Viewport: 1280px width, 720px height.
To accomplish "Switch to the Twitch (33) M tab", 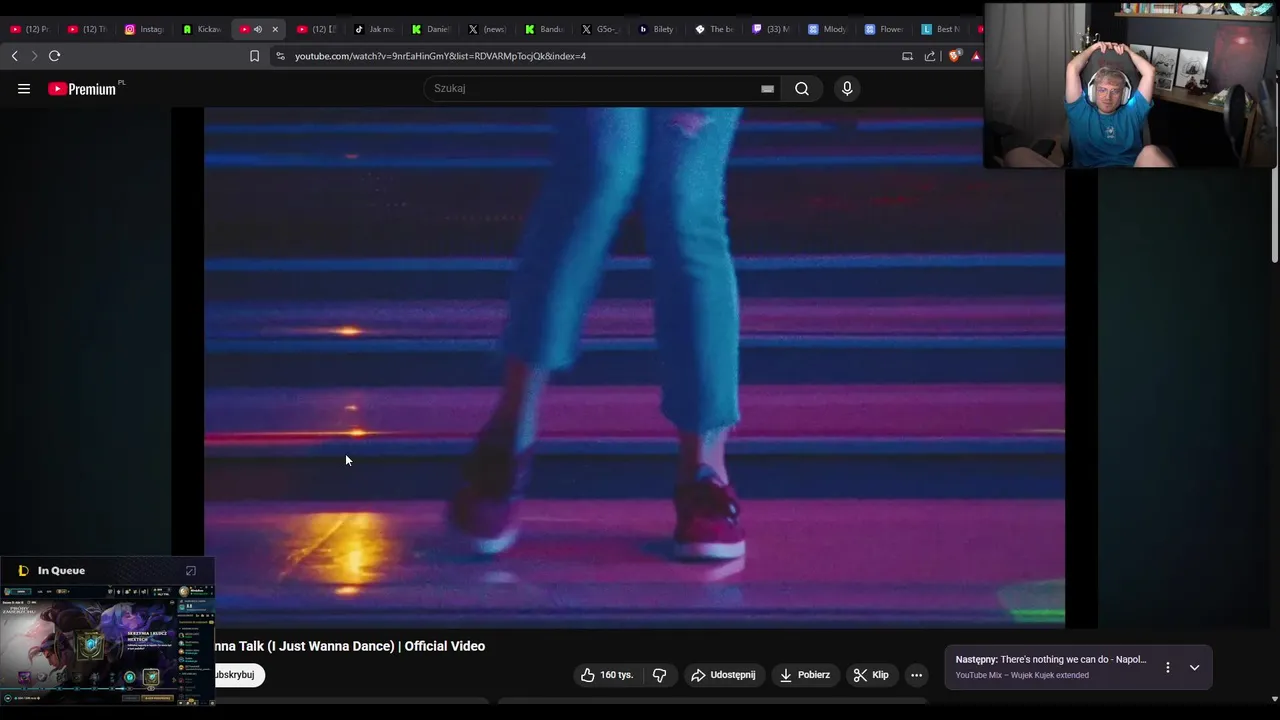I will [773, 29].
